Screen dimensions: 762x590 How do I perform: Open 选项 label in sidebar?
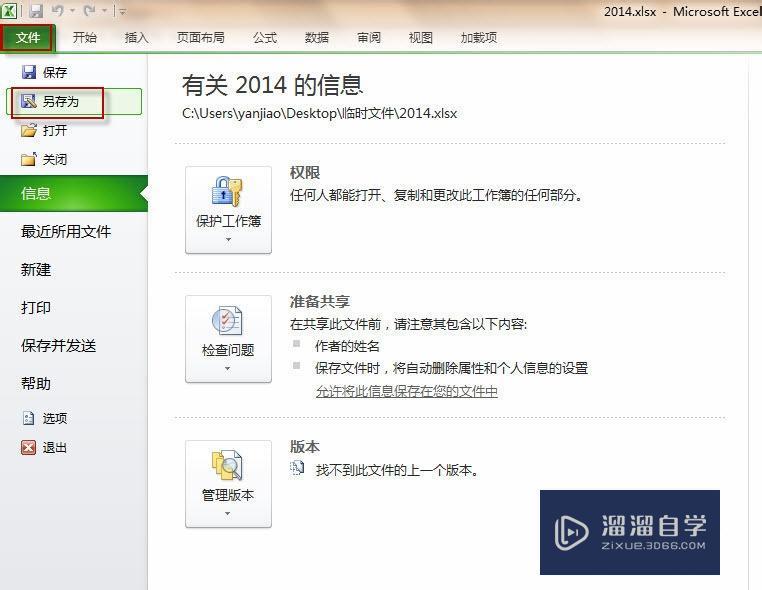tap(55, 418)
